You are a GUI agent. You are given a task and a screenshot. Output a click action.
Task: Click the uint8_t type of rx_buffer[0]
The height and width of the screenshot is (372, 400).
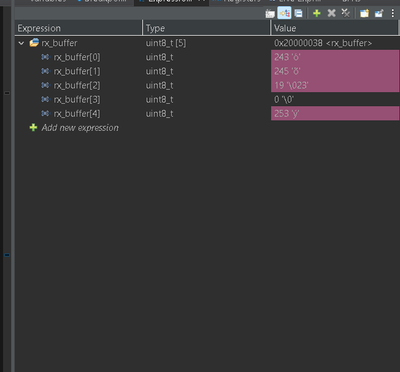159,57
